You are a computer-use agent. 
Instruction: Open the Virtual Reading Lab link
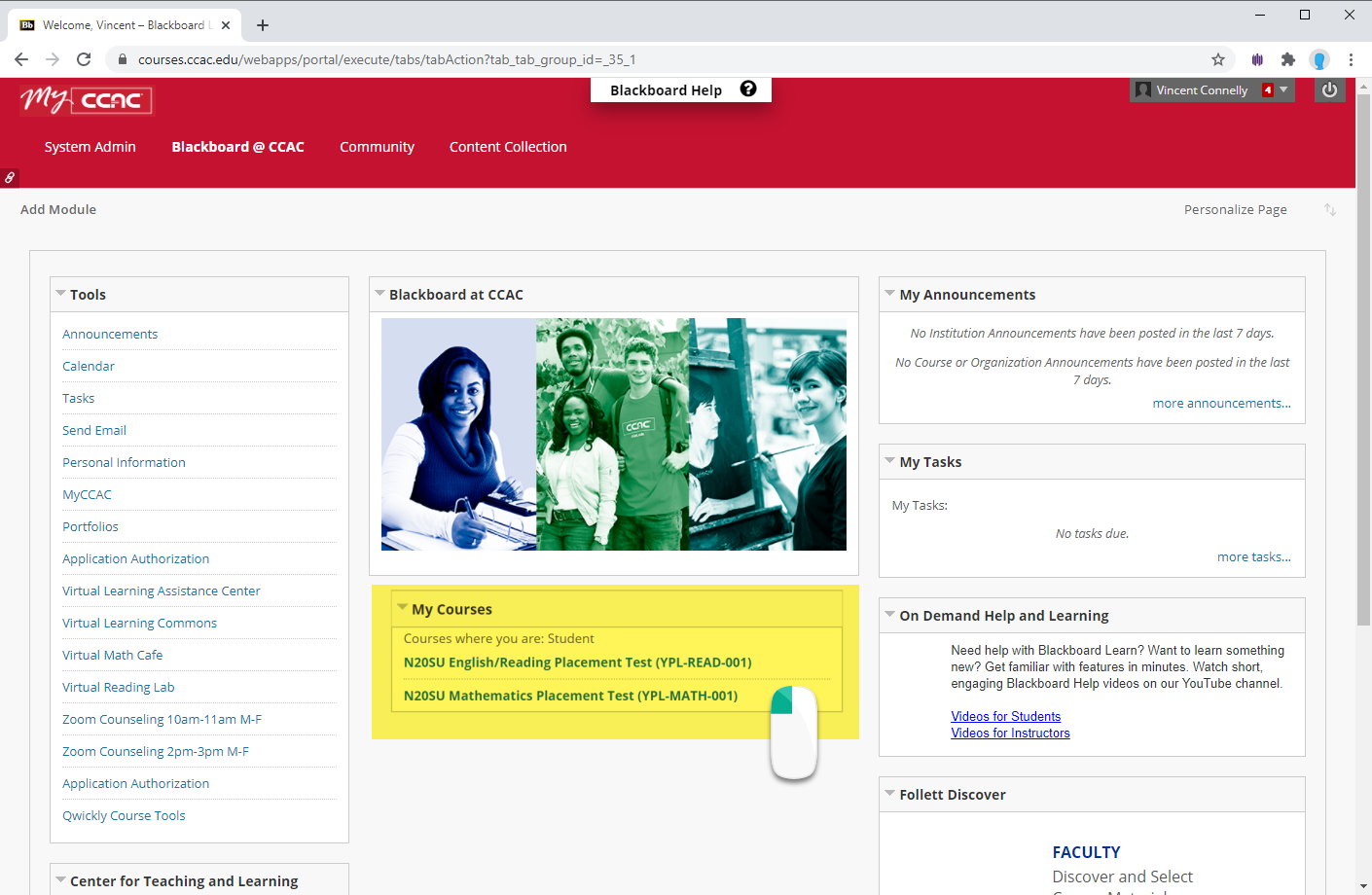point(119,687)
